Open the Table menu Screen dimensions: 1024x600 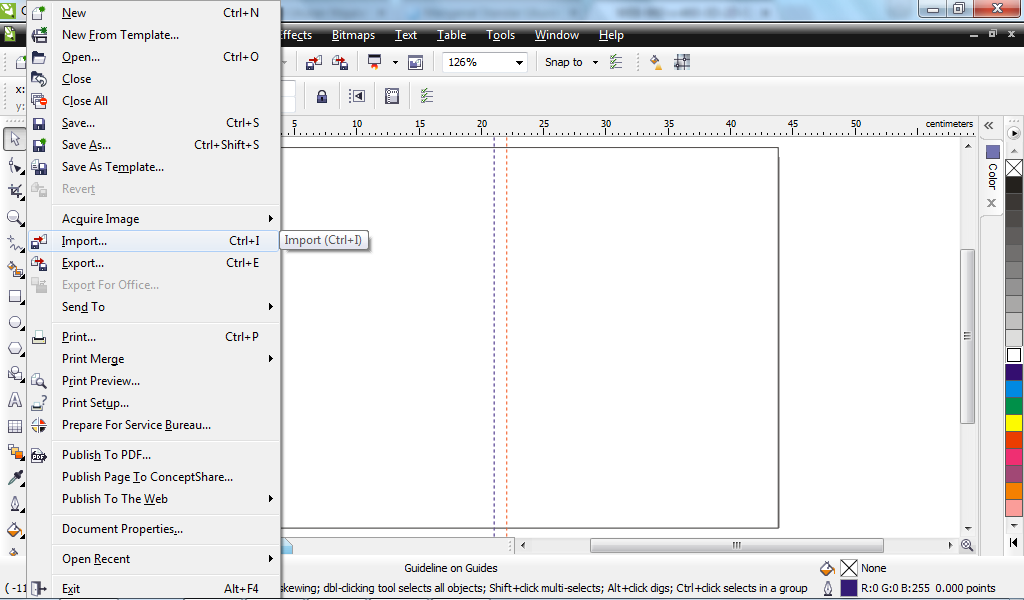point(451,35)
